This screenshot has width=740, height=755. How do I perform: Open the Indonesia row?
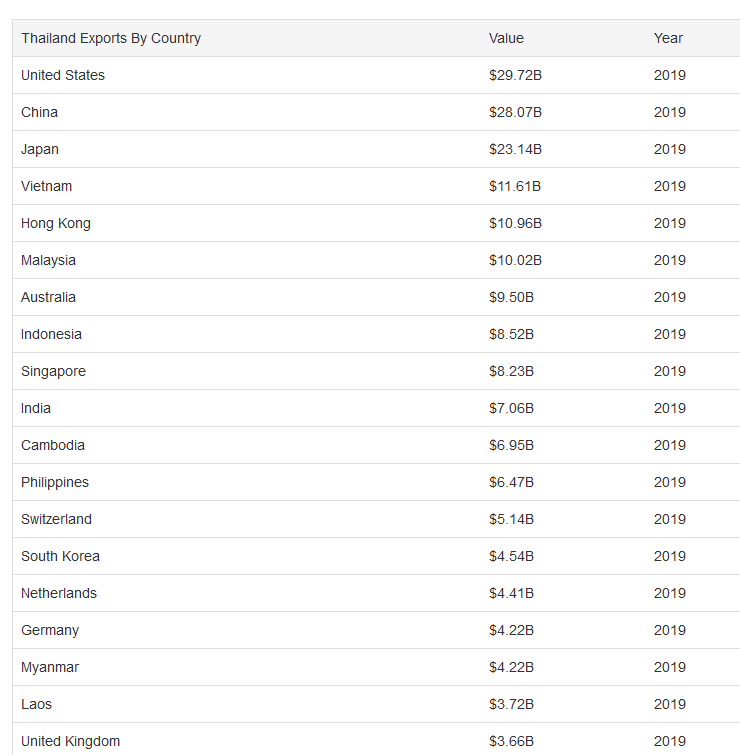(51, 334)
